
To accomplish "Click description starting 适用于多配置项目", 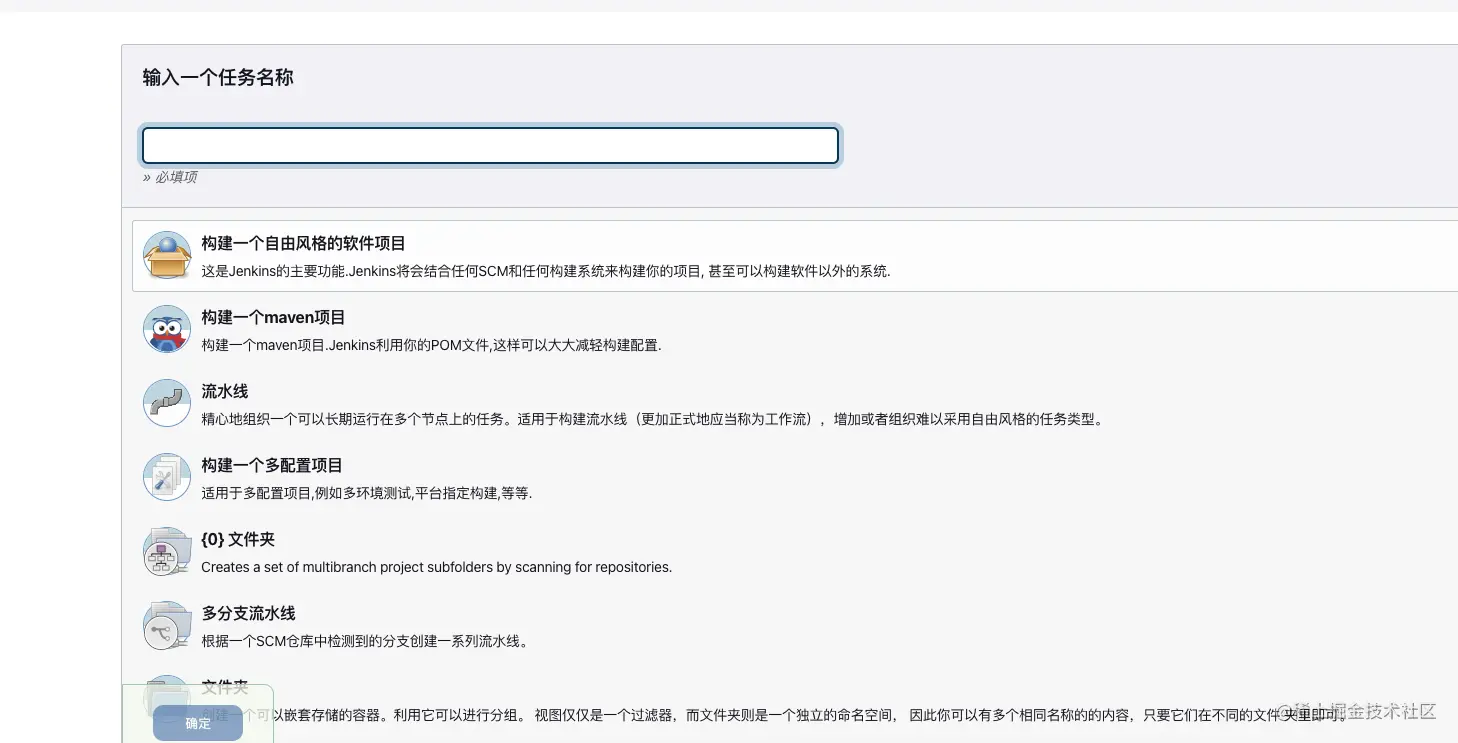I will [366, 493].
